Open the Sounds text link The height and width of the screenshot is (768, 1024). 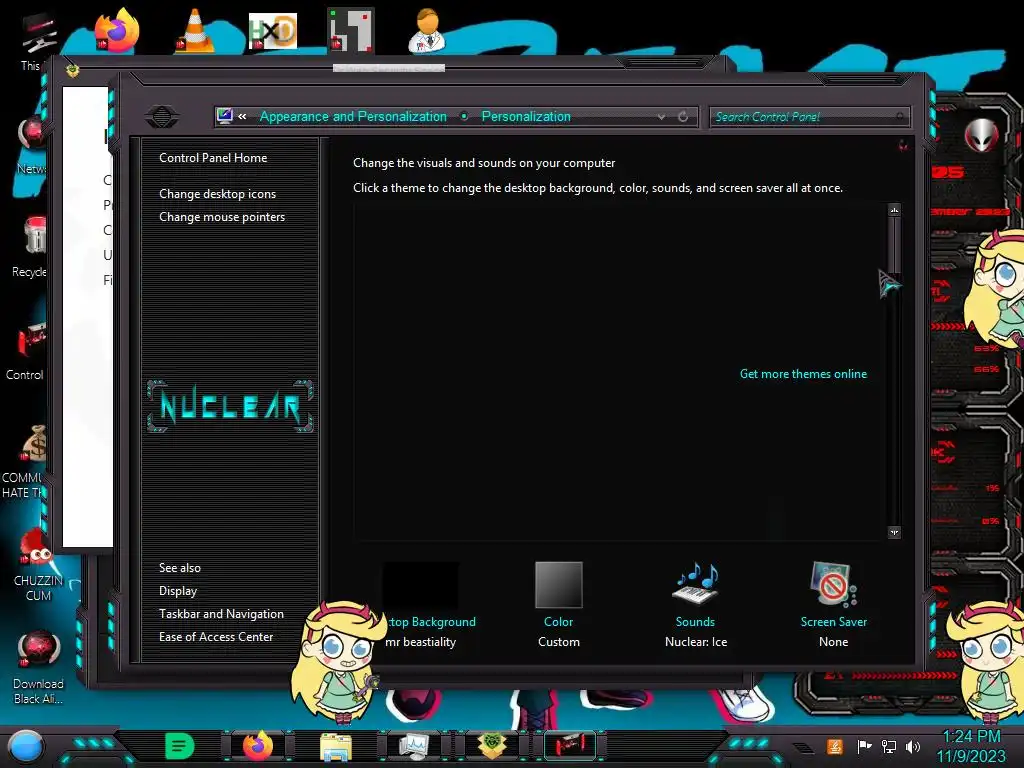[x=695, y=622]
